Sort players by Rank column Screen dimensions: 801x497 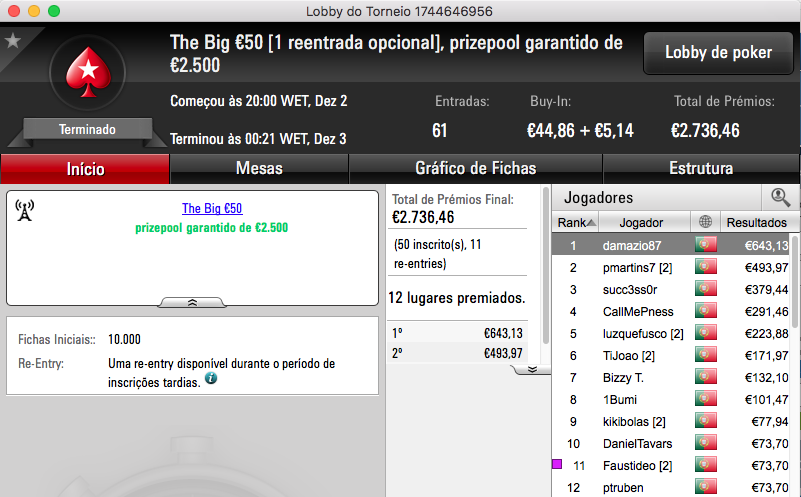[576, 222]
